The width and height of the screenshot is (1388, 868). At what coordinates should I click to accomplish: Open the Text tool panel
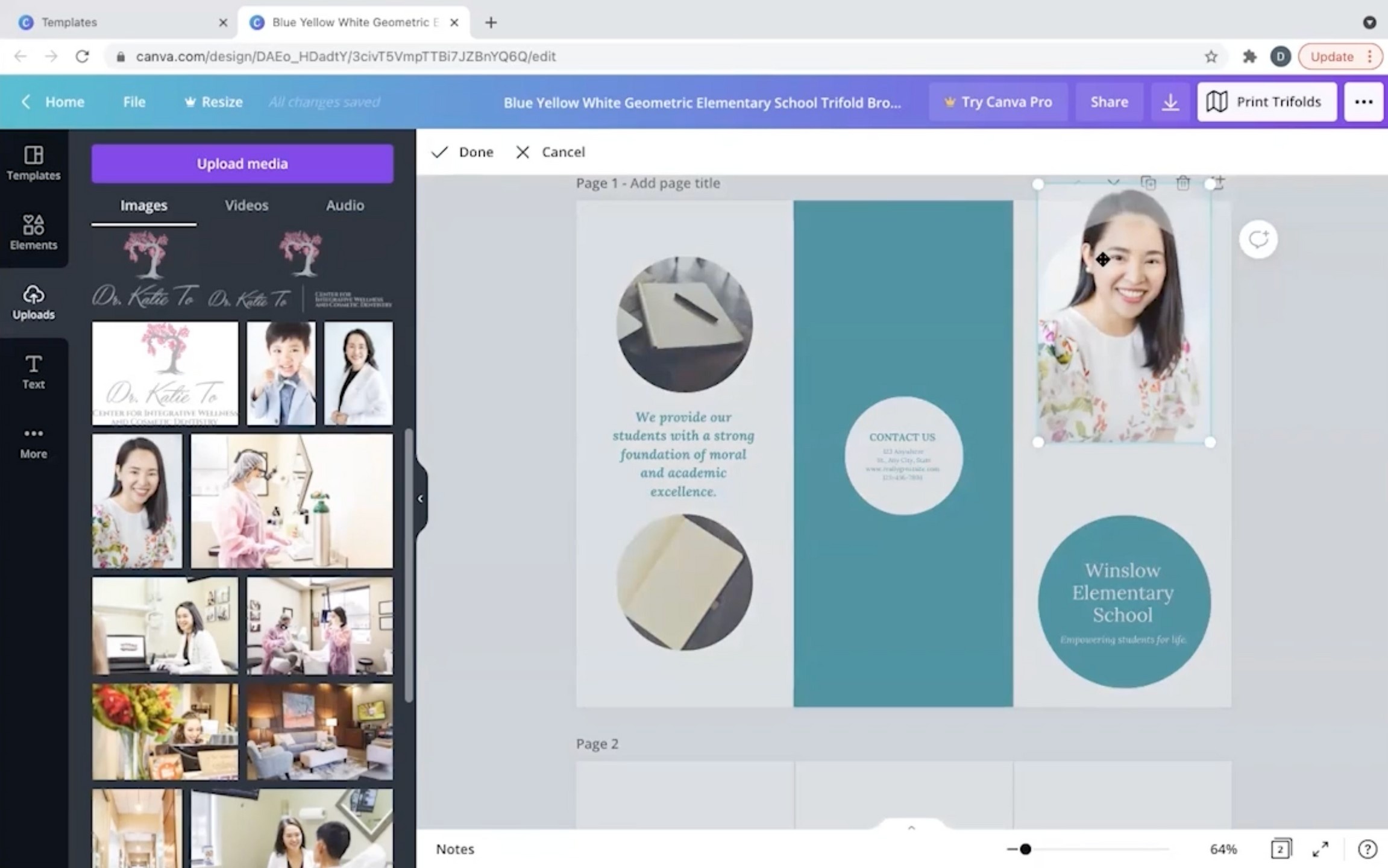click(x=33, y=371)
